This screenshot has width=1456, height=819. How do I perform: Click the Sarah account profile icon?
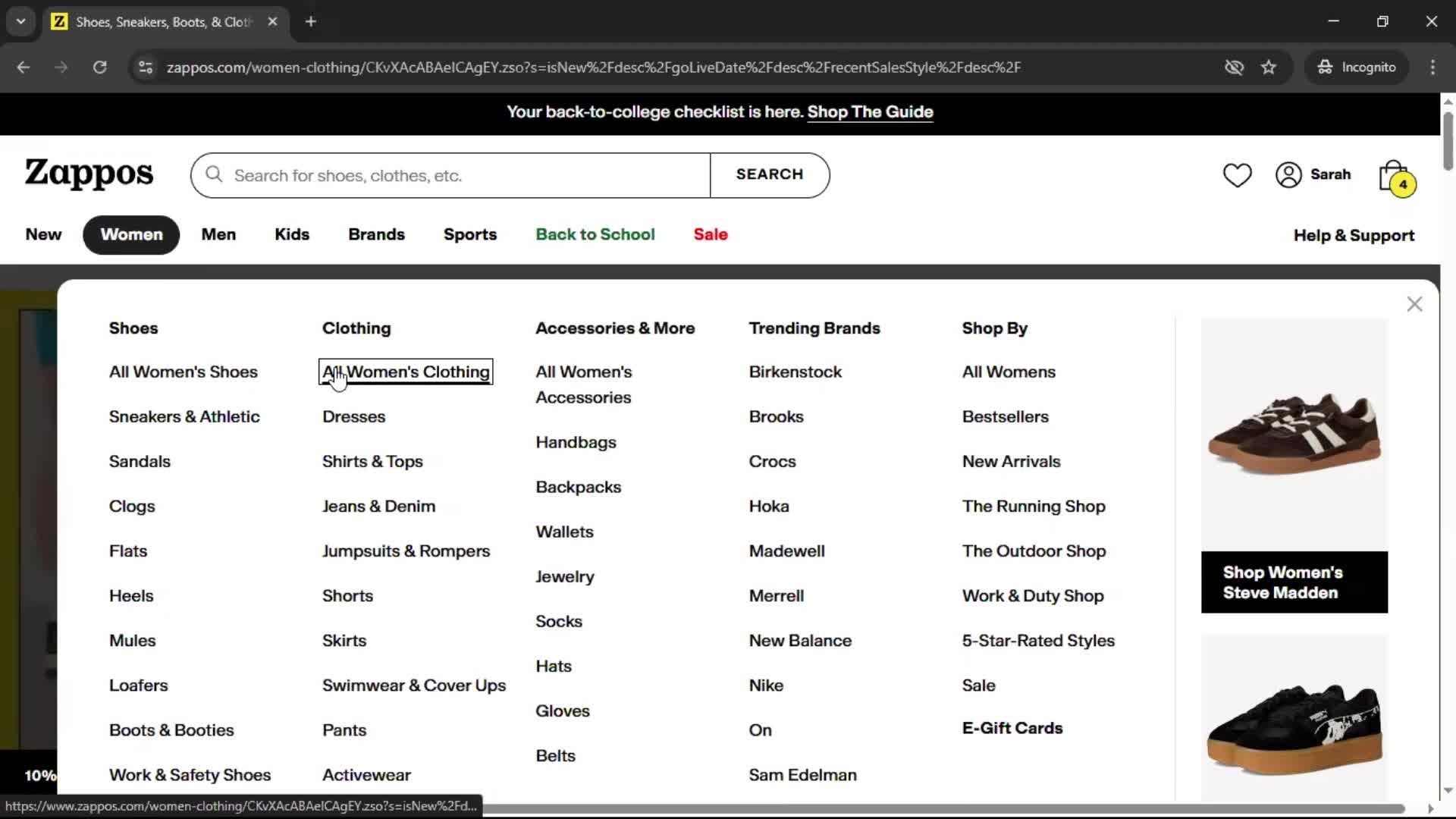[1288, 175]
